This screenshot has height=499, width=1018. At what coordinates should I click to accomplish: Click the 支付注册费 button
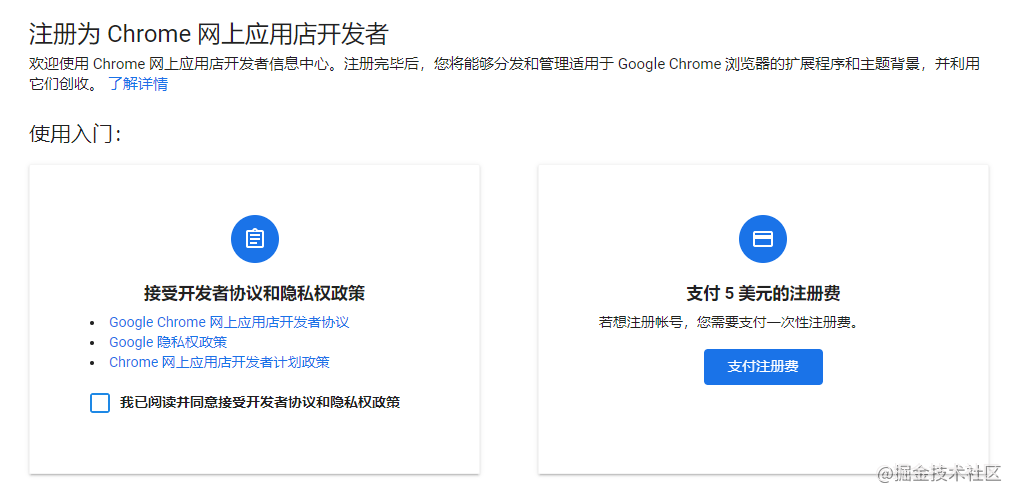click(763, 367)
